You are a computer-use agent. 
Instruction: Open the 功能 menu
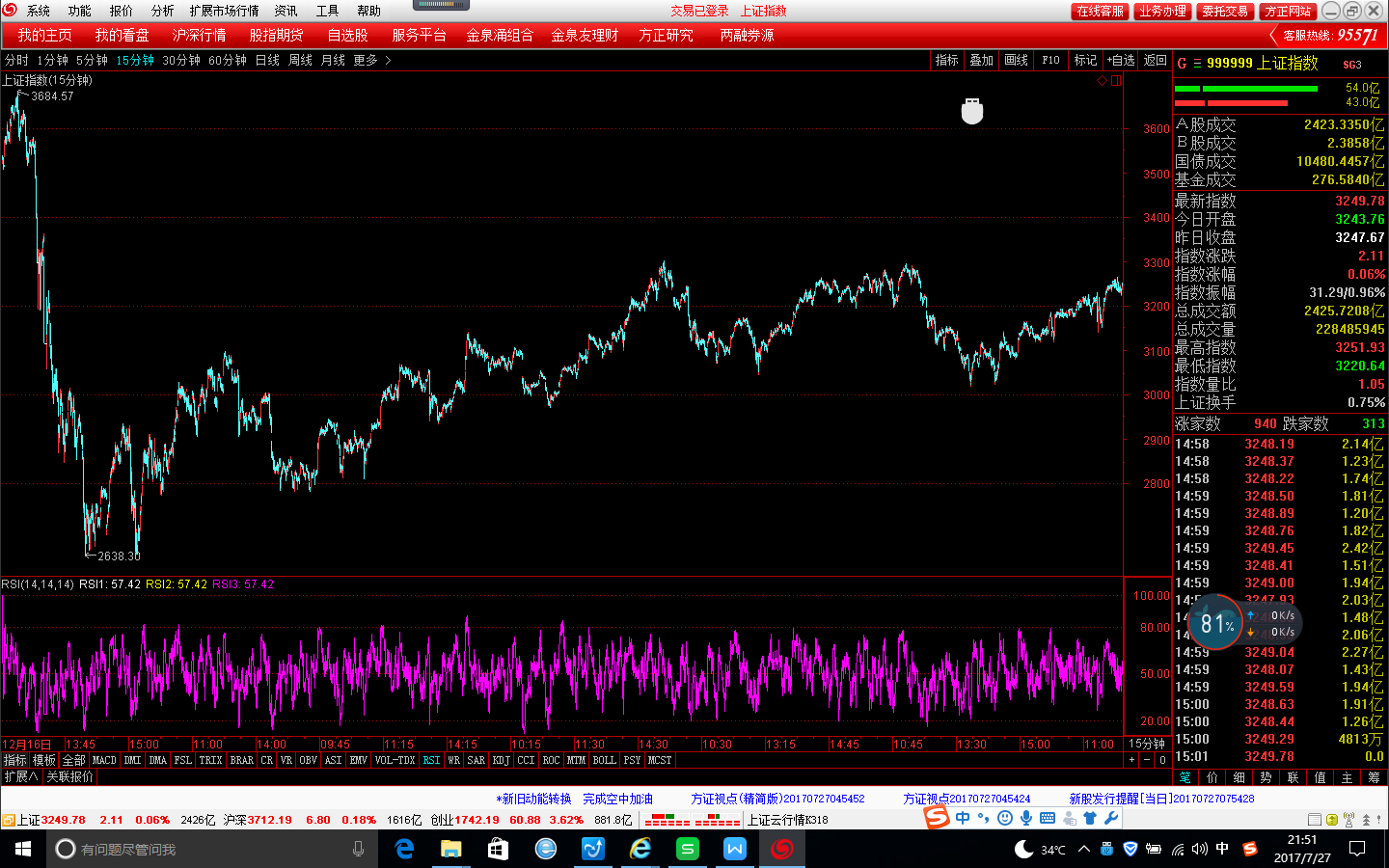coord(79,11)
